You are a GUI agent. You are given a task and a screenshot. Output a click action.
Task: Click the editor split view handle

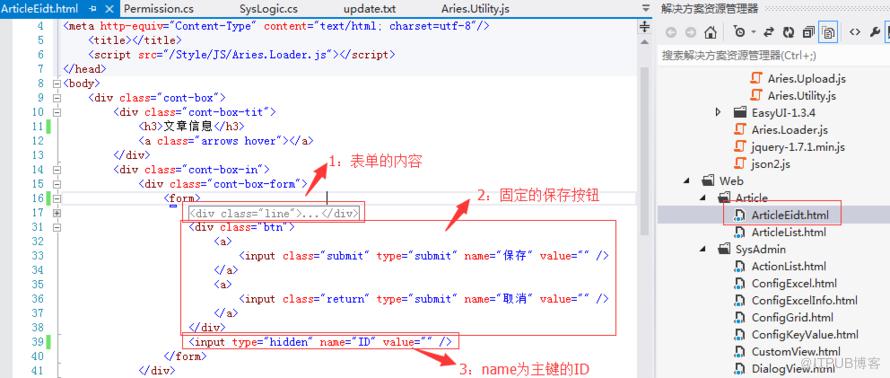(x=644, y=26)
